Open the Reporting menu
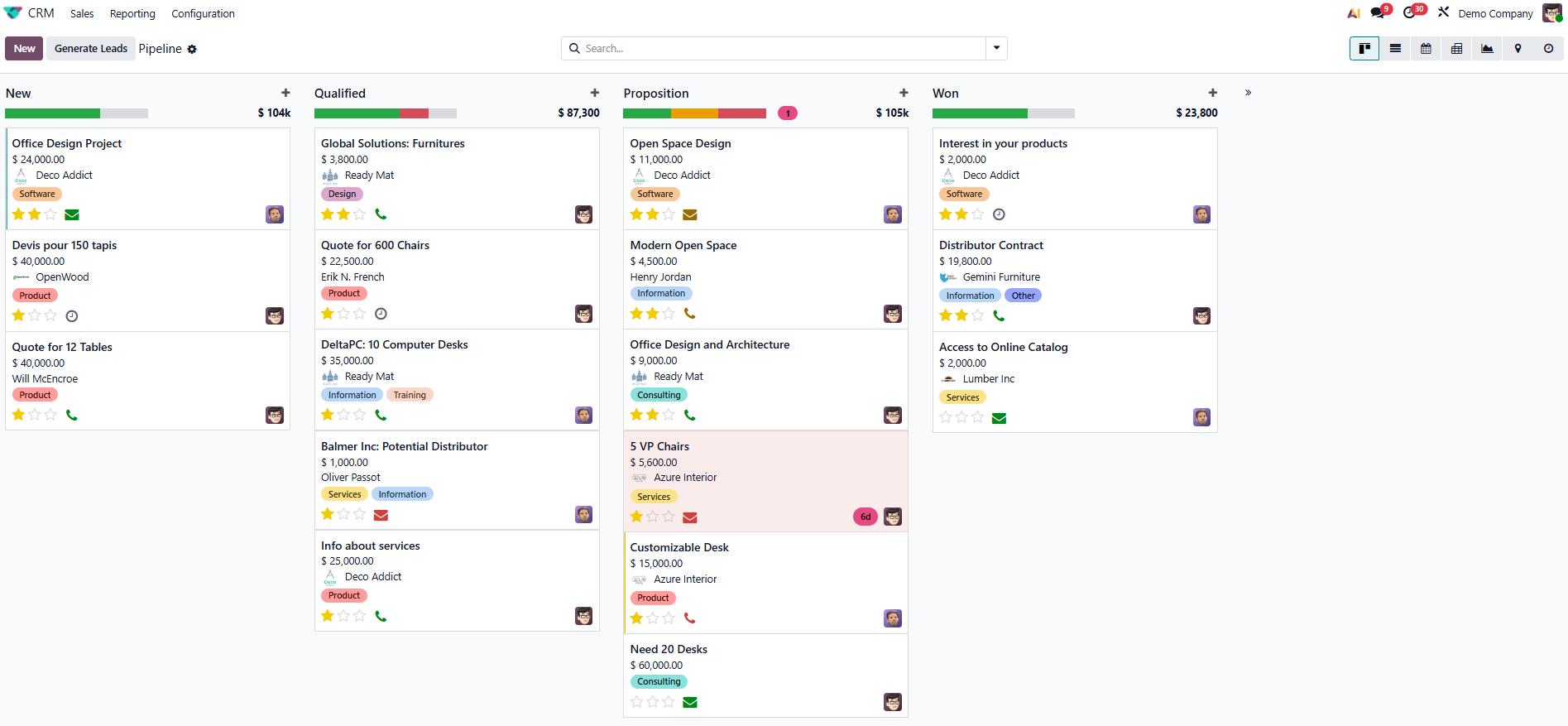This screenshot has height=726, width=1568. 132,14
